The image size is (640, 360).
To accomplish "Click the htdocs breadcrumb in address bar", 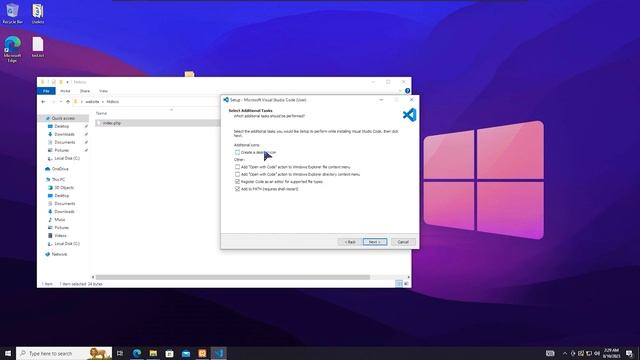I will [113, 102].
